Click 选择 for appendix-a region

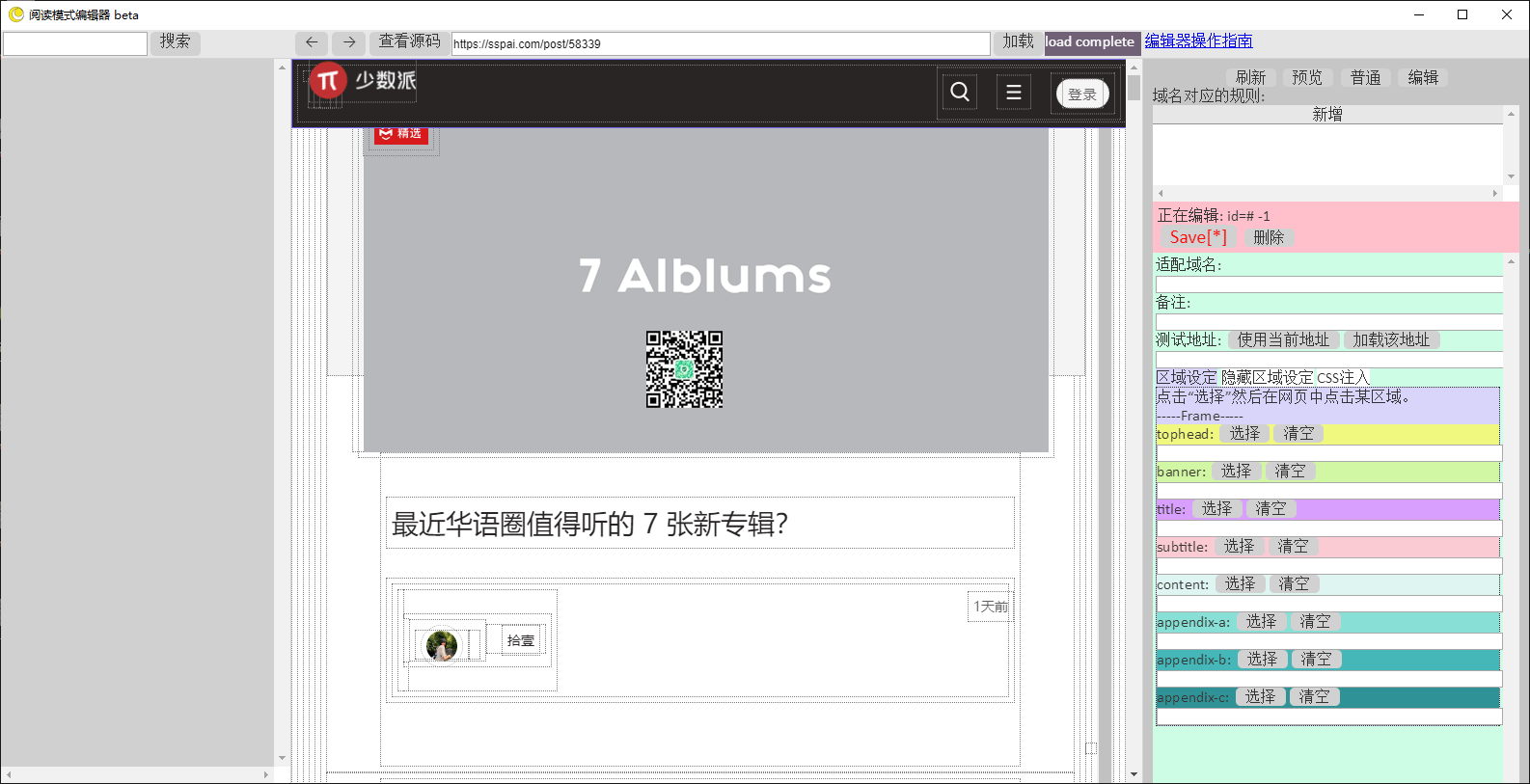(1261, 622)
